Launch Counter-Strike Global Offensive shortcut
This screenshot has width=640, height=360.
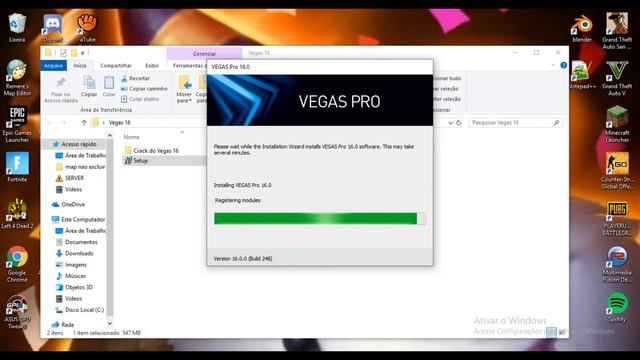617,171
